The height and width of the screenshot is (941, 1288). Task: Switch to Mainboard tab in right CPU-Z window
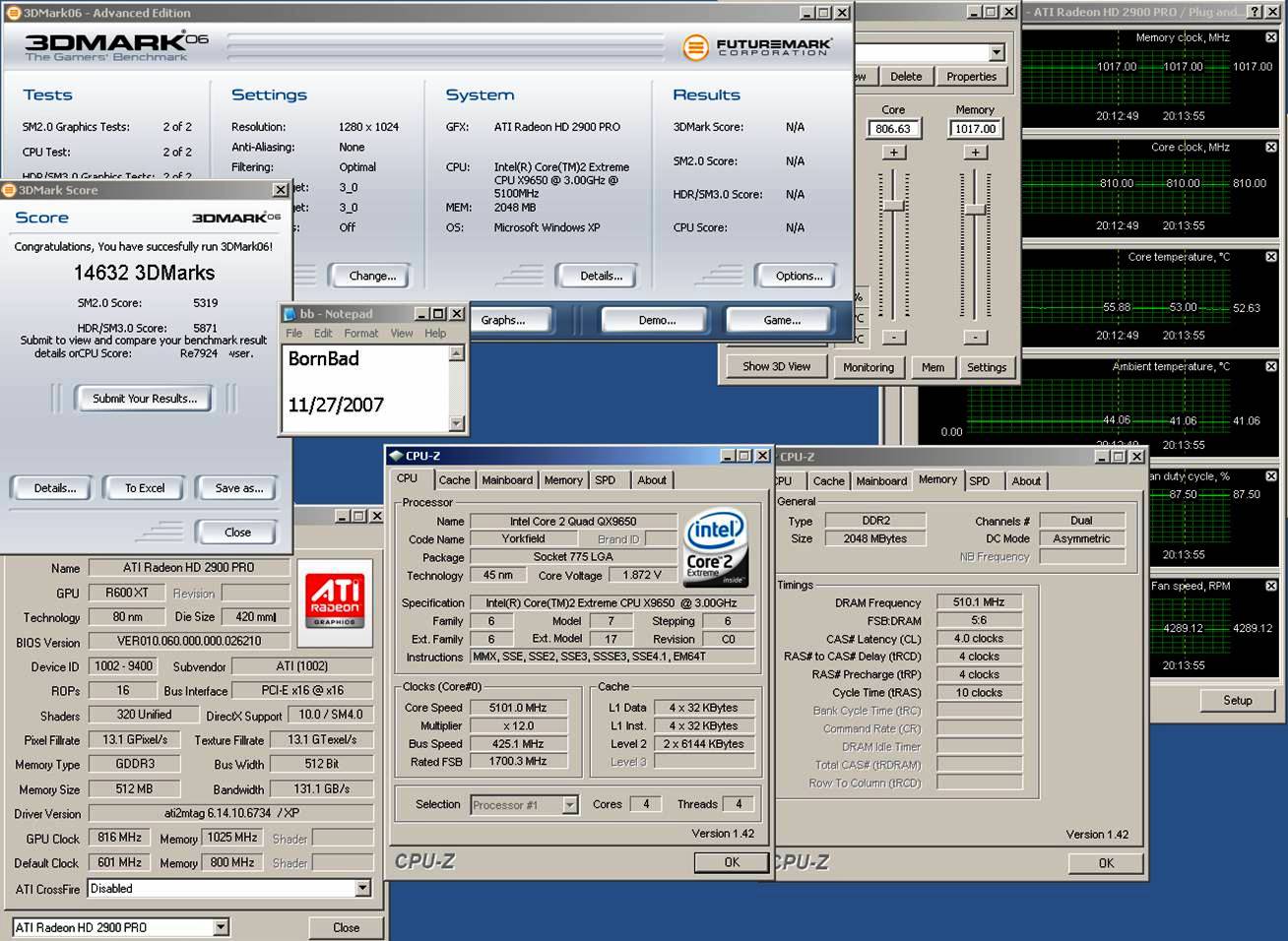(881, 481)
